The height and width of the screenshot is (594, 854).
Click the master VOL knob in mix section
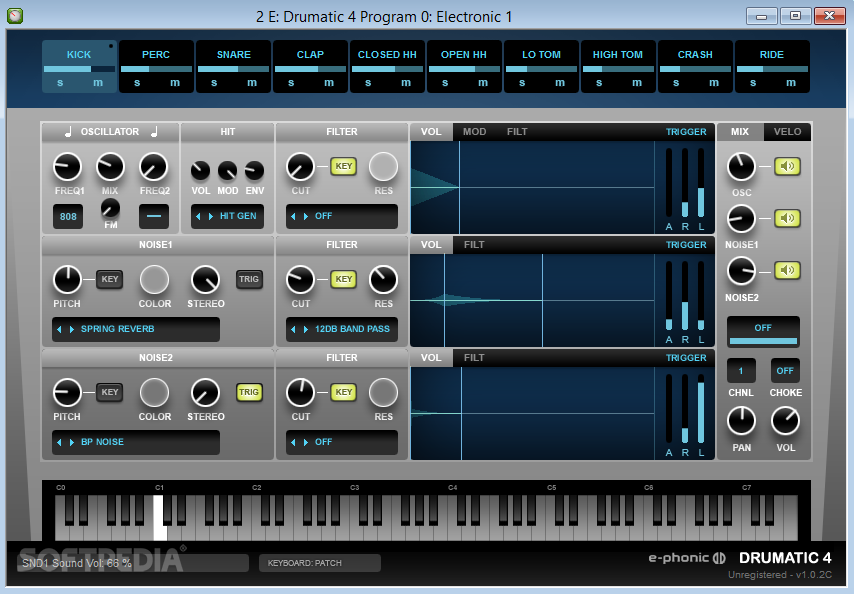785,421
